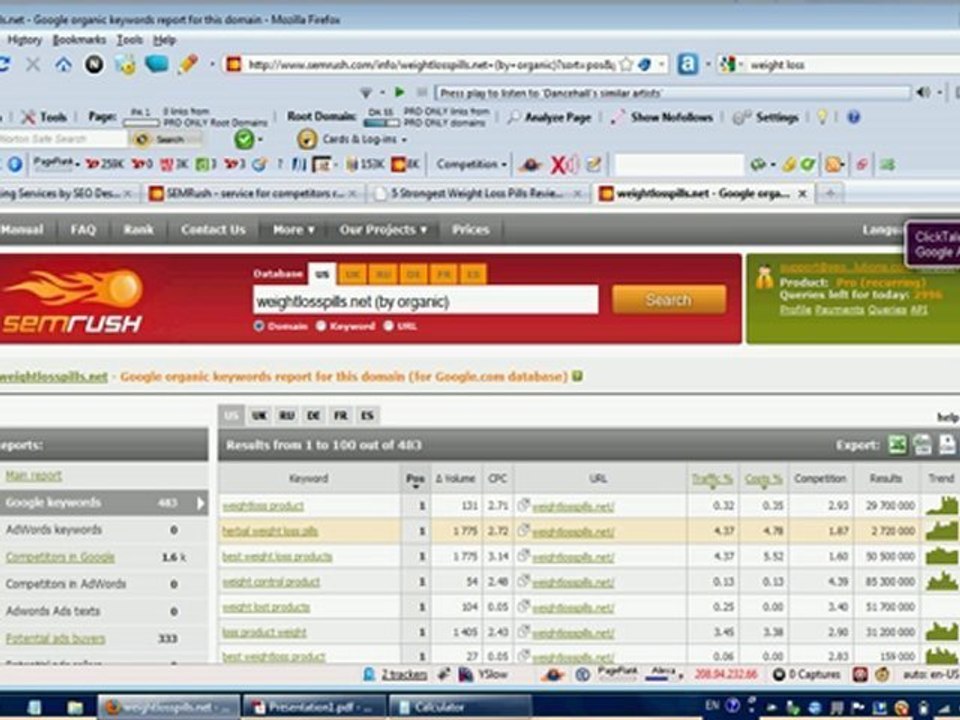This screenshot has width=960, height=720.
Task: Click the blue question mark help icon
Action: click(853, 117)
